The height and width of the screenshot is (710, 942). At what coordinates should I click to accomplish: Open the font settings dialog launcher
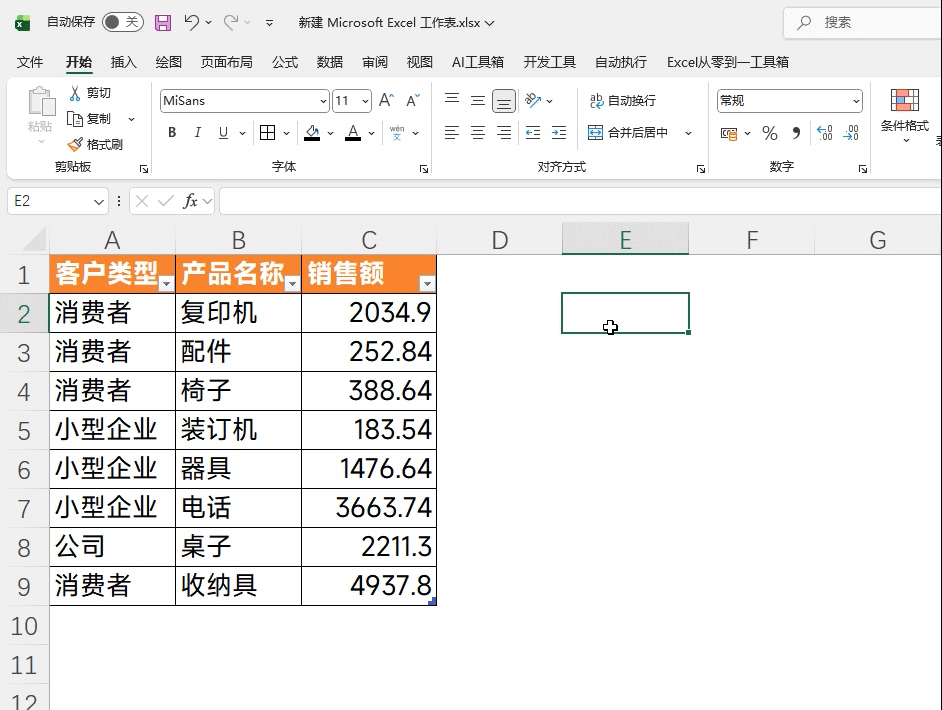(x=424, y=169)
